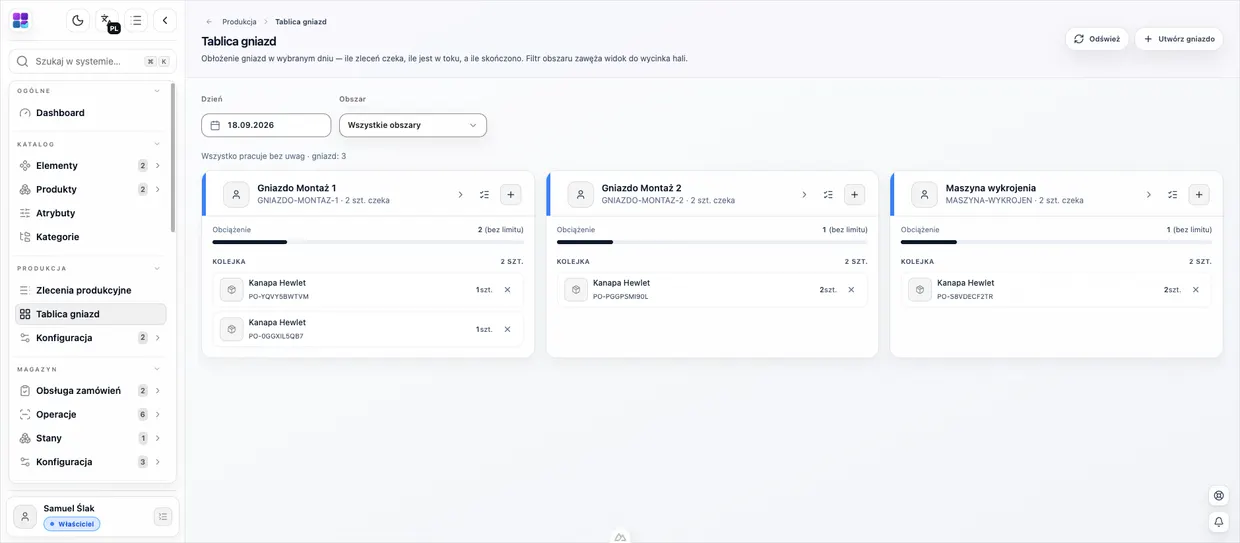Open order PO-YQVY5BWTVM Kanapa Hewlet
The width and height of the screenshot is (1240, 543).
(367, 290)
